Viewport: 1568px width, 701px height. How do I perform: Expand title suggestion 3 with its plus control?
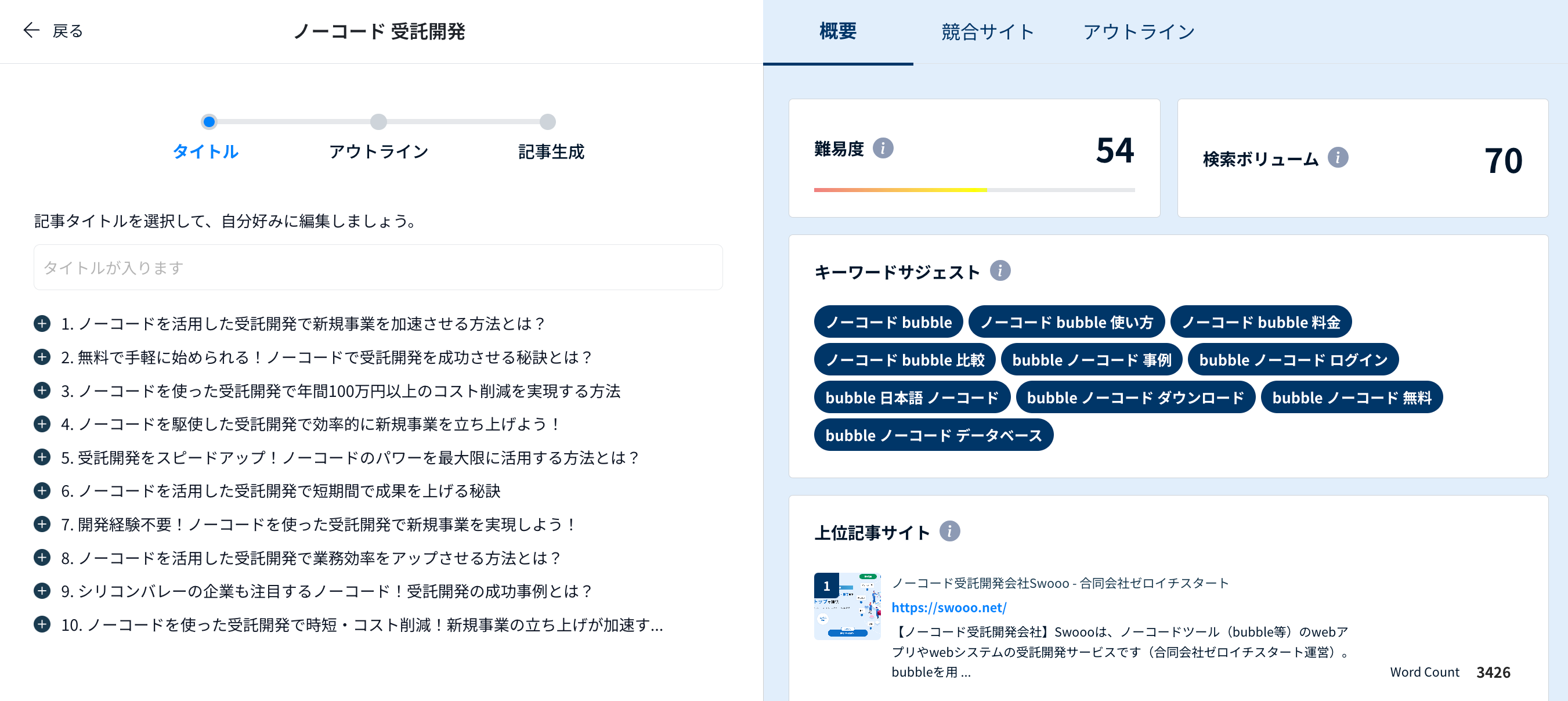pyautogui.click(x=41, y=392)
